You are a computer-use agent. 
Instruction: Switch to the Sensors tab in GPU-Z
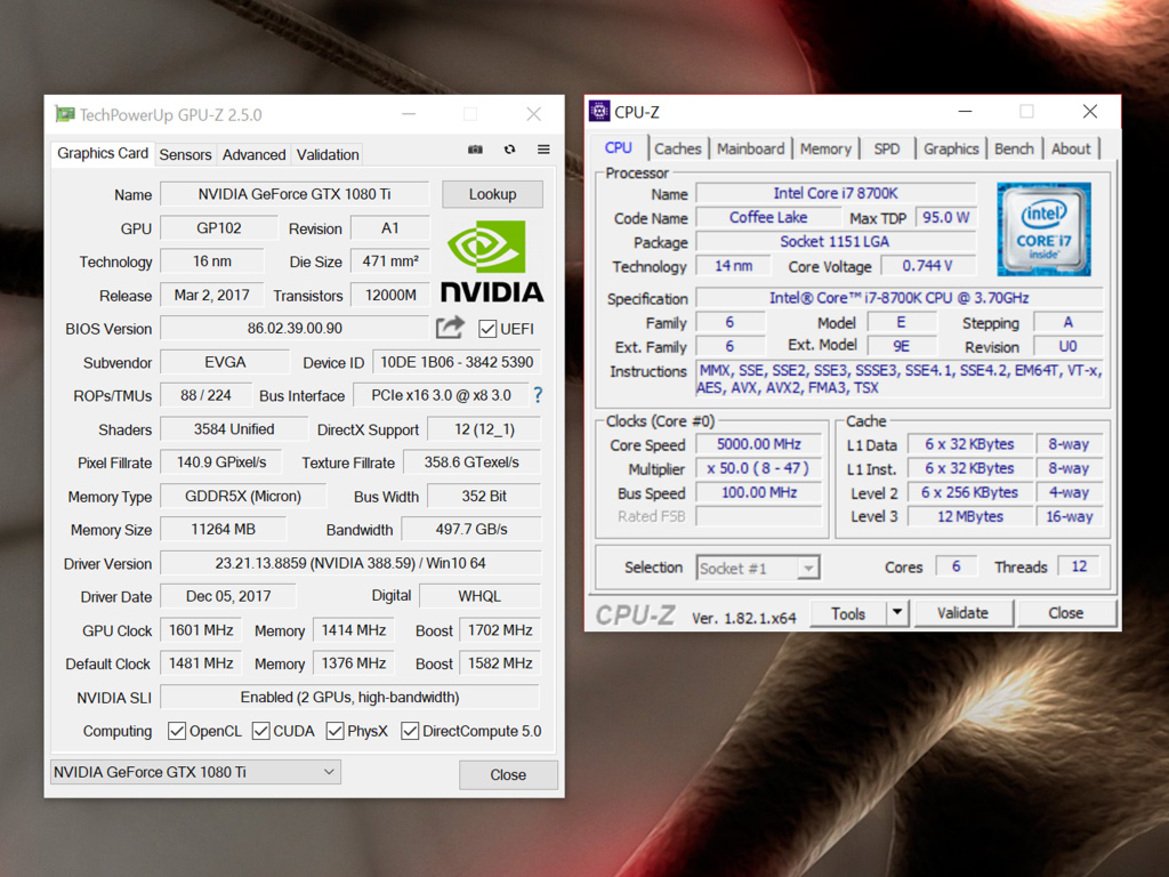pos(185,154)
